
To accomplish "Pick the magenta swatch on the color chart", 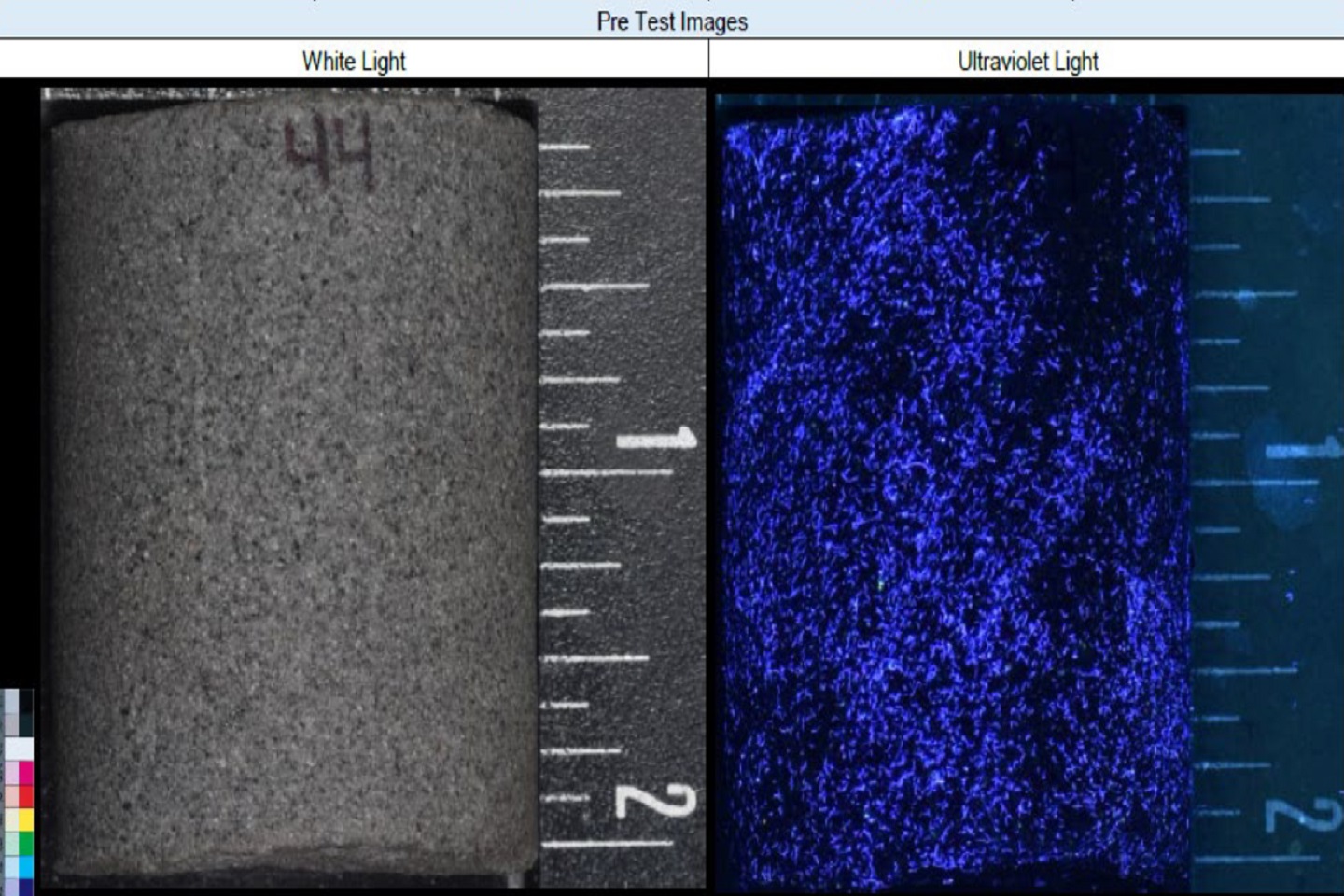I will coord(24,774).
